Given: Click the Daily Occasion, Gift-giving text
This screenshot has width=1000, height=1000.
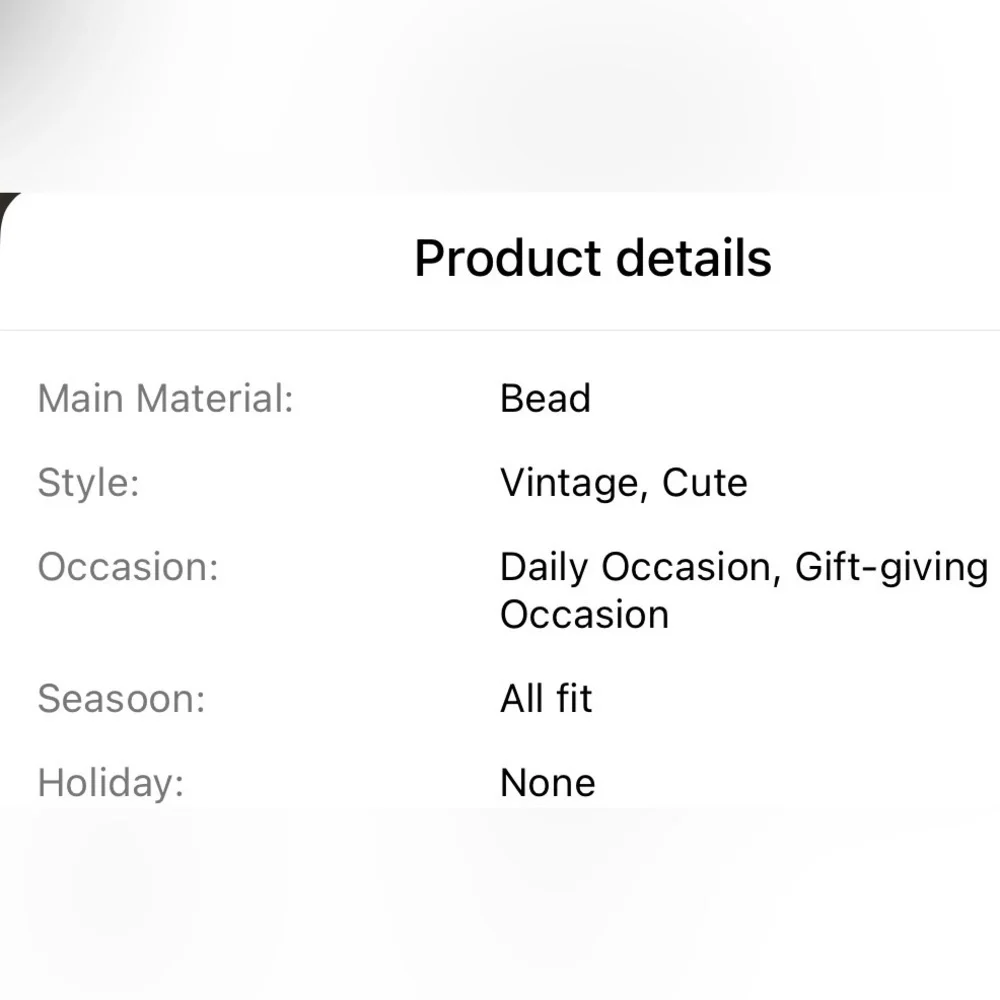Looking at the screenshot, I should tap(744, 567).
